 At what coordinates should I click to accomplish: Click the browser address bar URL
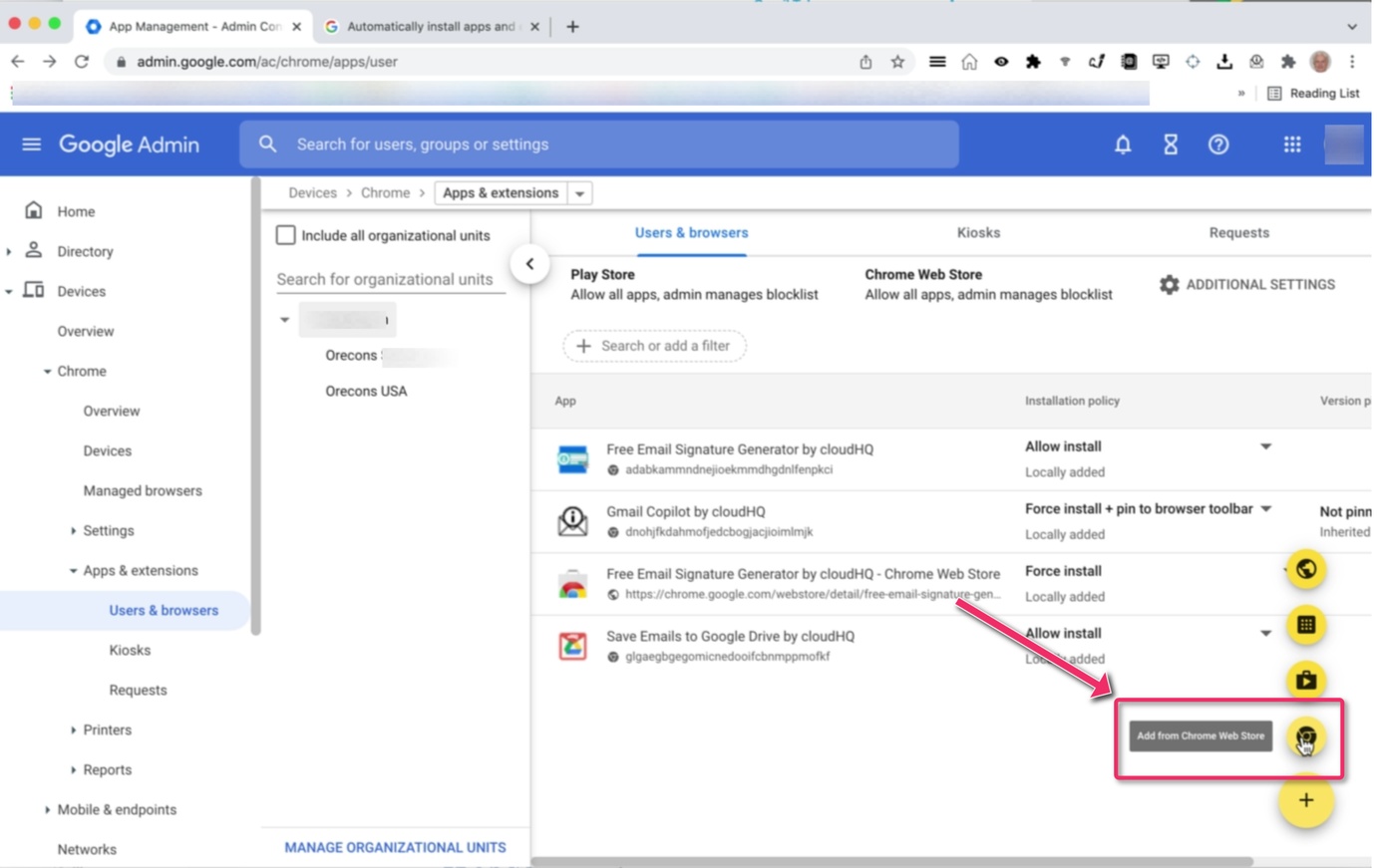pyautogui.click(x=267, y=62)
